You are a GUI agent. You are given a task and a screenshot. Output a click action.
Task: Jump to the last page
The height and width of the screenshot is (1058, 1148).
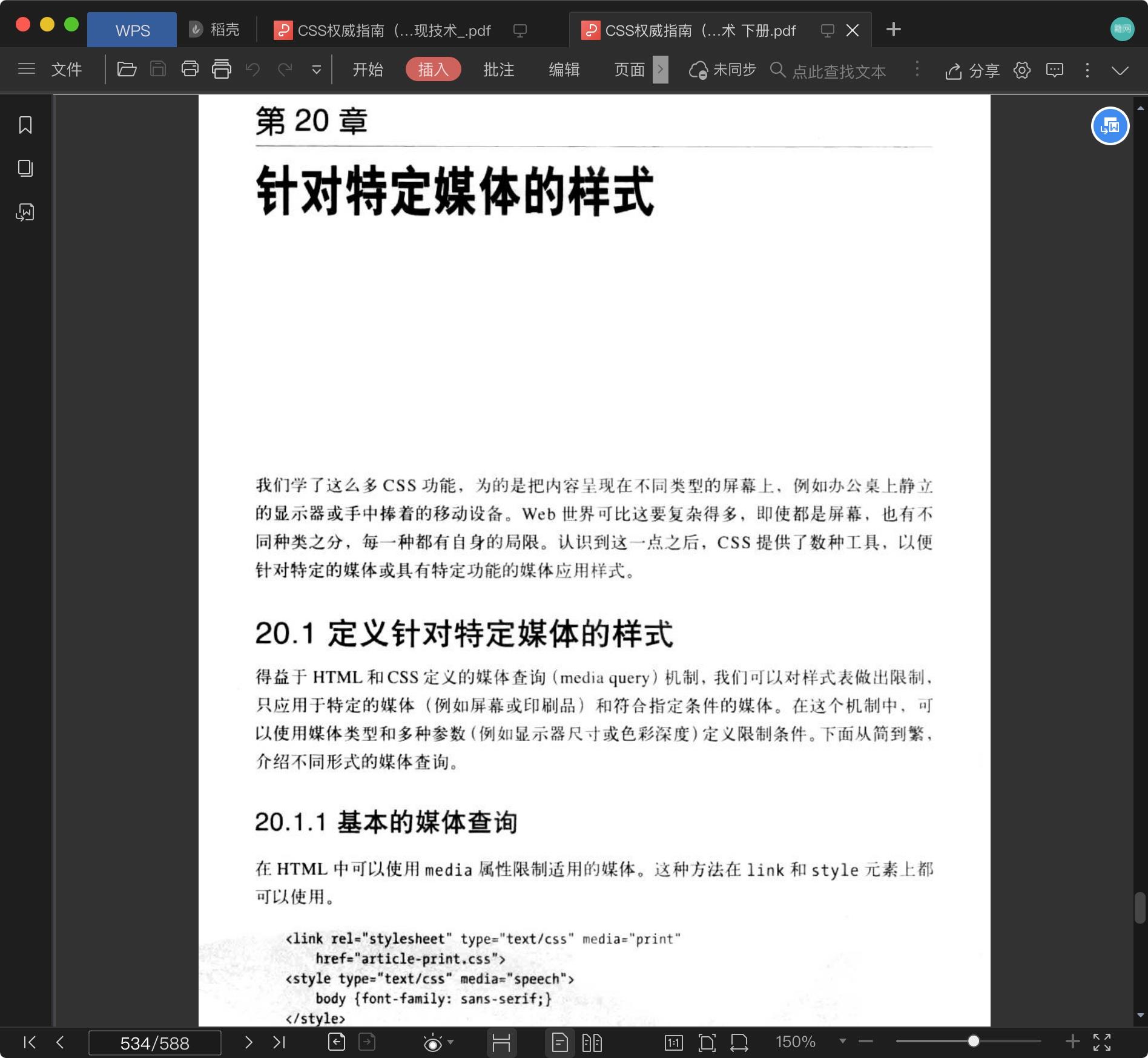279,1042
